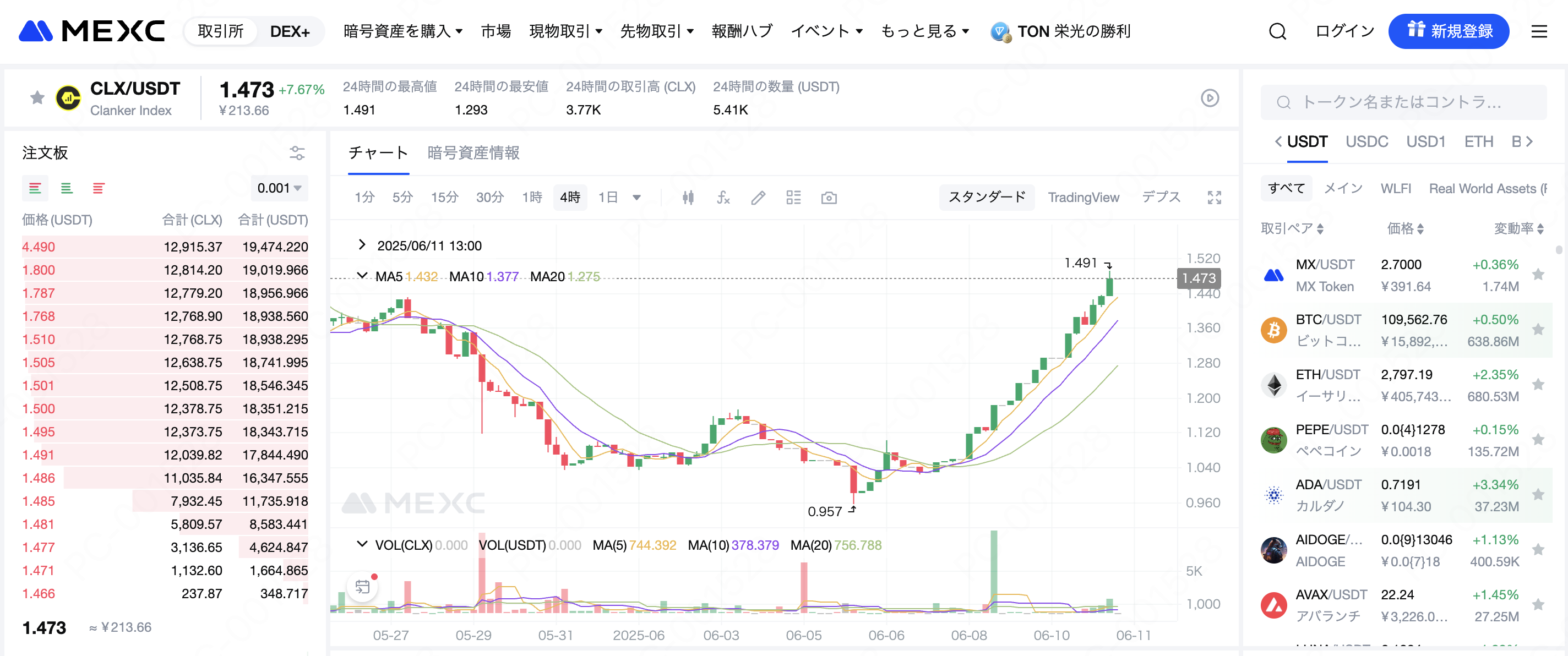The width and height of the screenshot is (1568, 656).
Task: Open the chart grid layout icon
Action: click(x=793, y=197)
